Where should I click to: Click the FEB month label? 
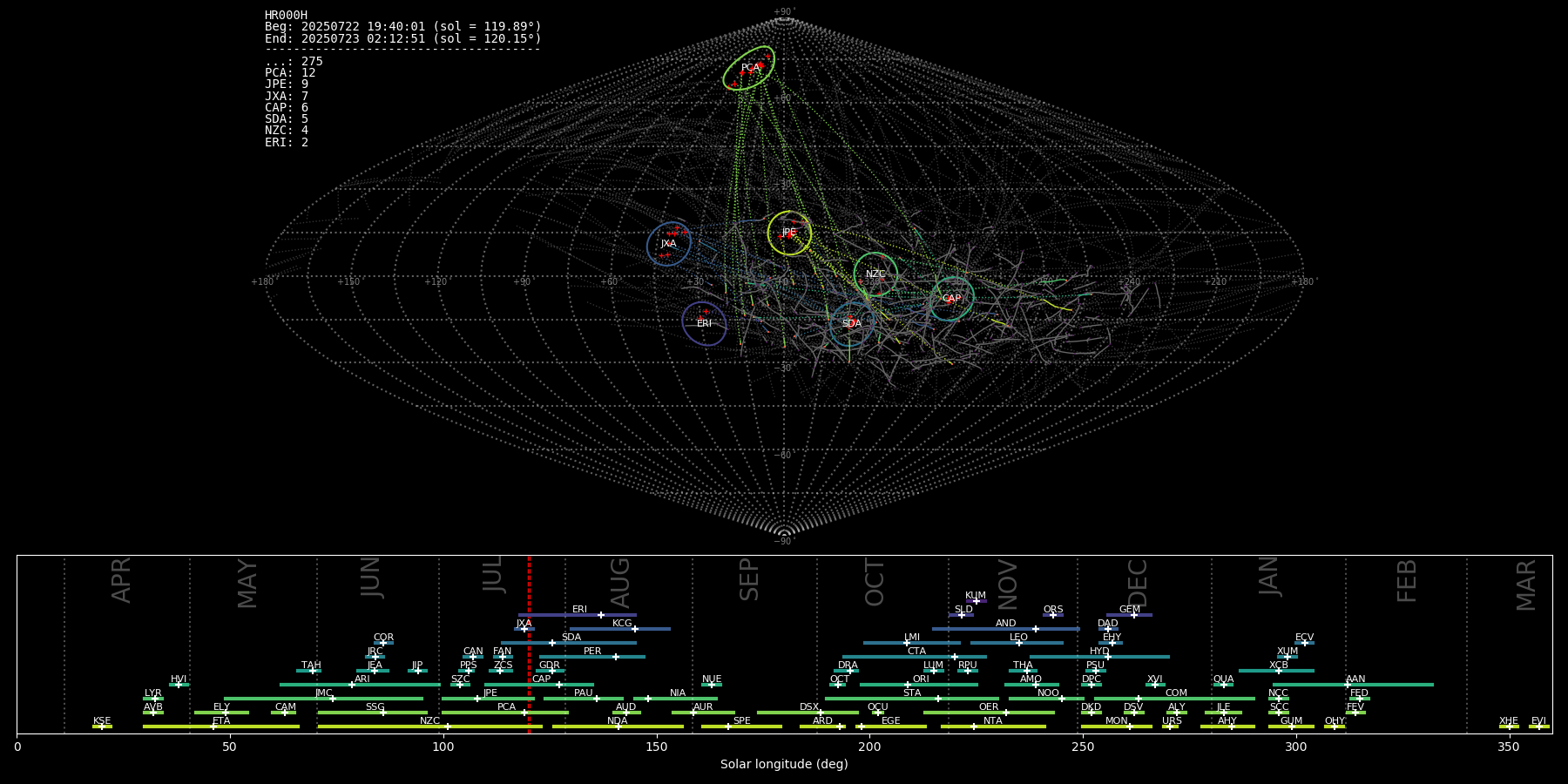click(1407, 581)
